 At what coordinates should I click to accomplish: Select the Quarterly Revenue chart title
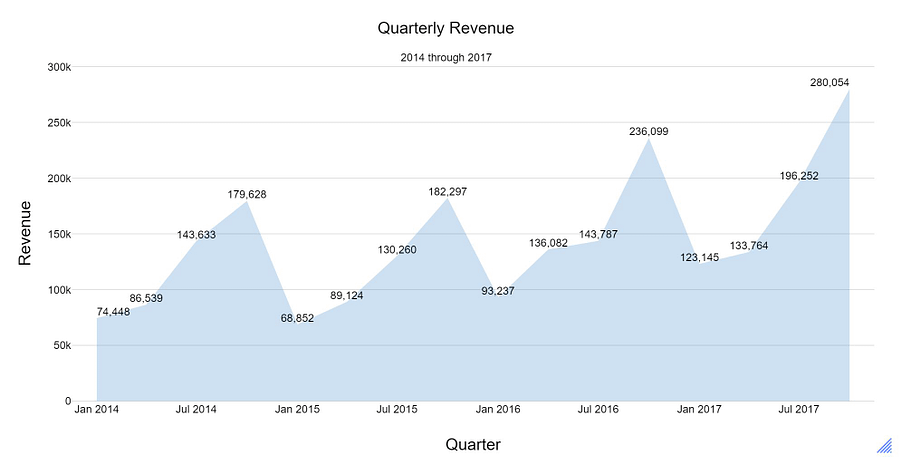[446, 28]
